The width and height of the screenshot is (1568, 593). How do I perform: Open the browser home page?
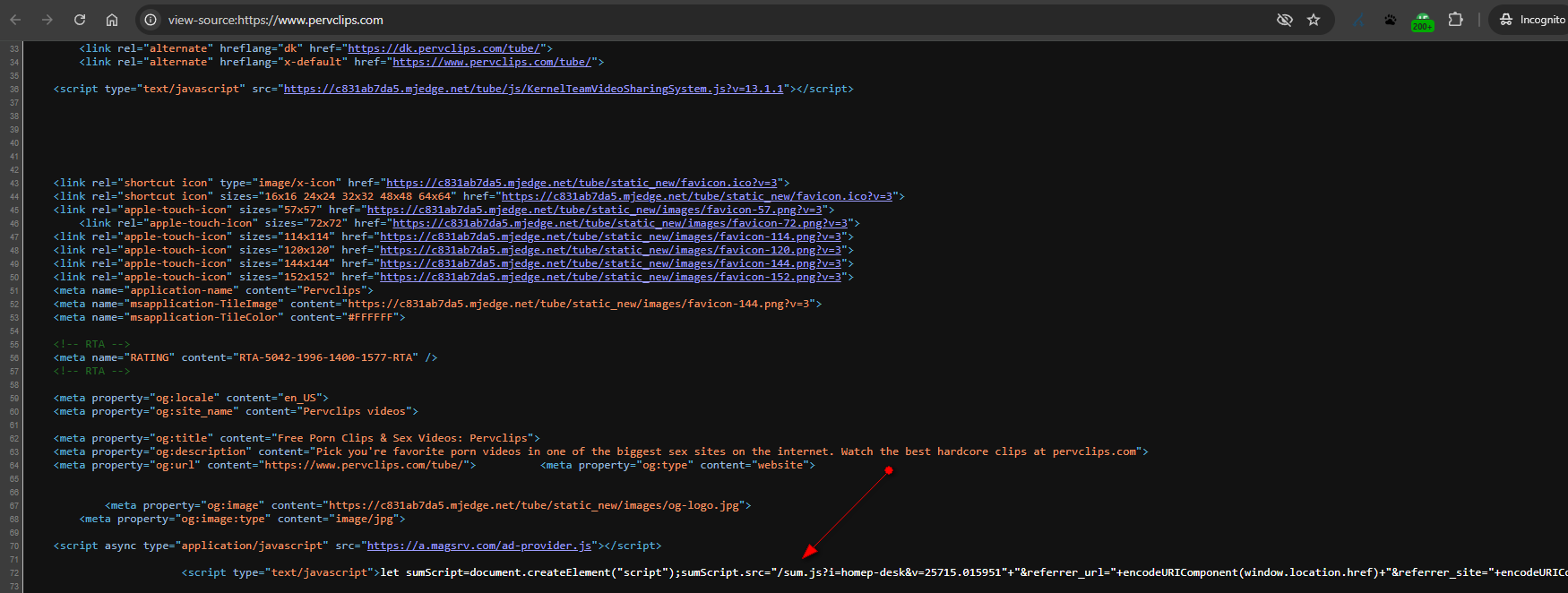point(112,20)
